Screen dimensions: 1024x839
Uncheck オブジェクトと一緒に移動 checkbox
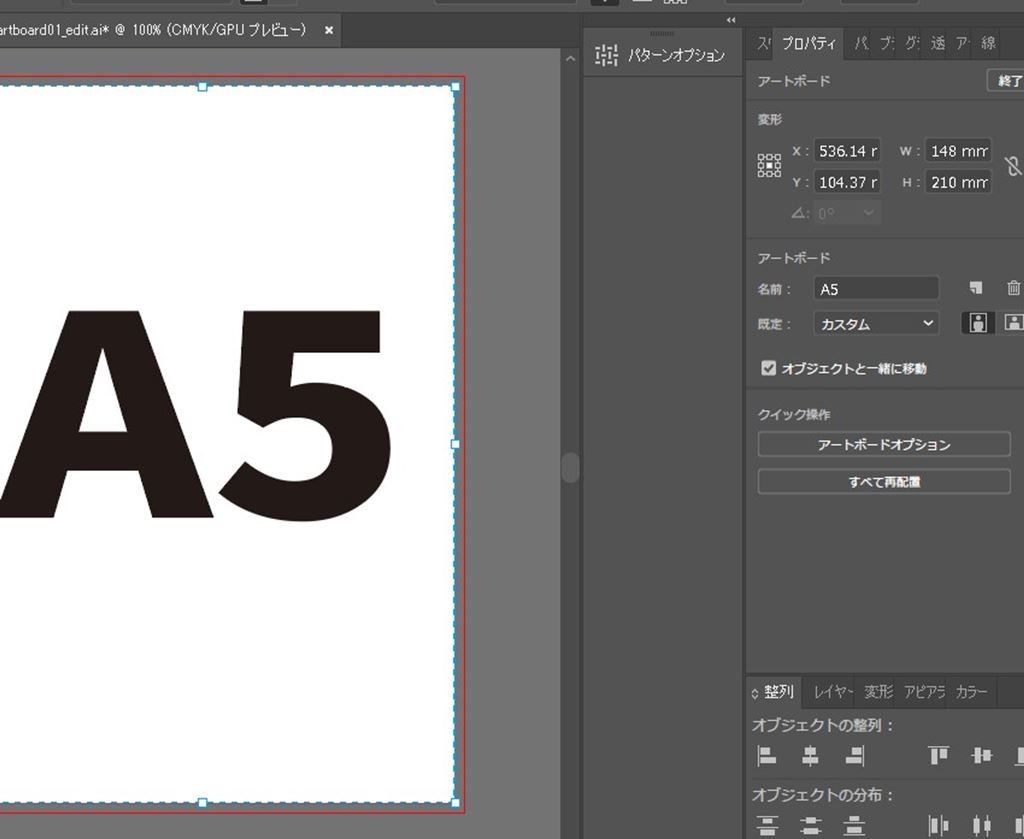tap(768, 368)
